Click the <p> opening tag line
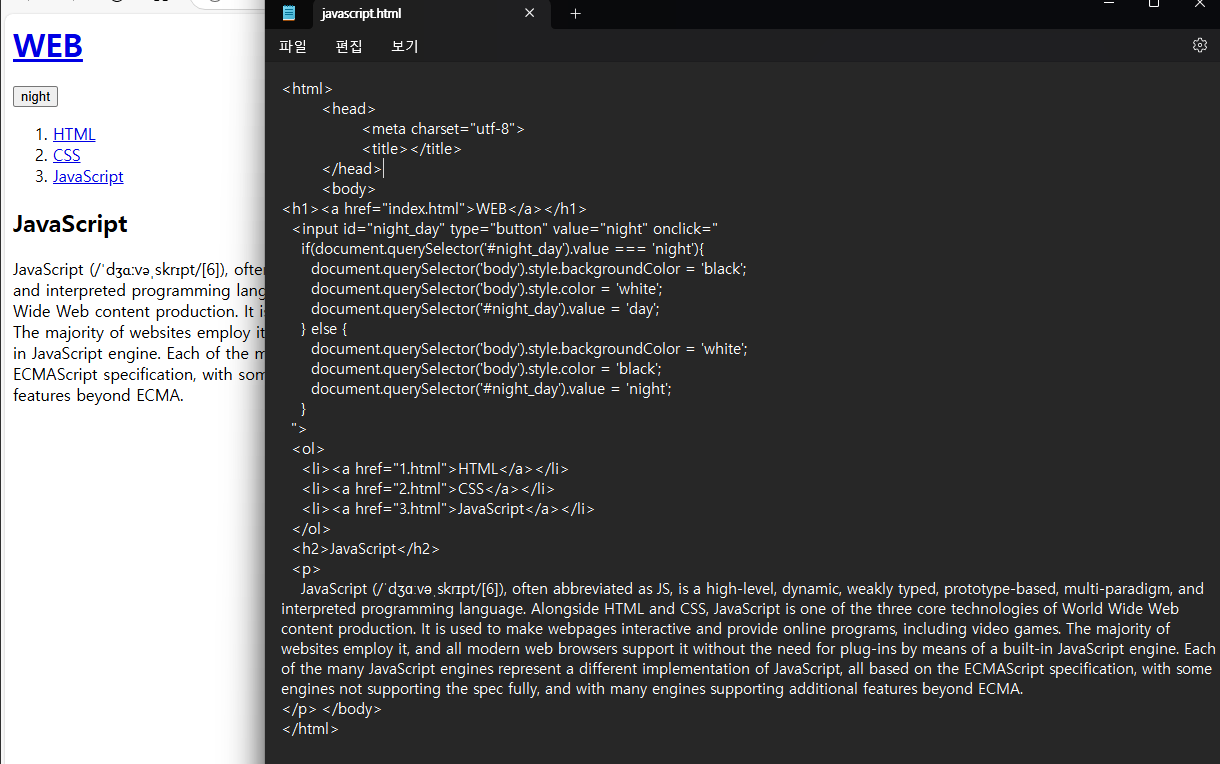Image resolution: width=1220 pixels, height=764 pixels. [x=306, y=569]
